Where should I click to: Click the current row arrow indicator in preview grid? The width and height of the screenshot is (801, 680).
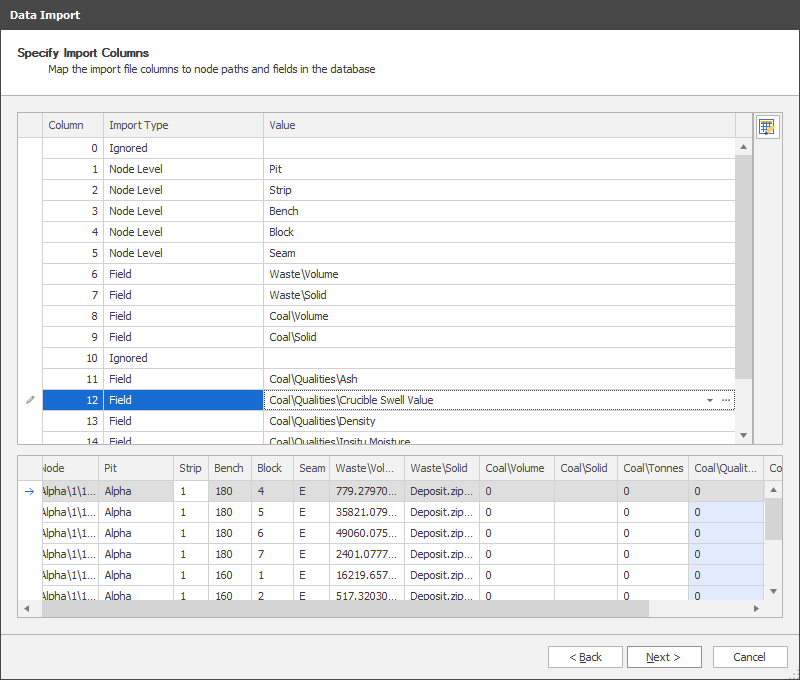[x=29, y=491]
